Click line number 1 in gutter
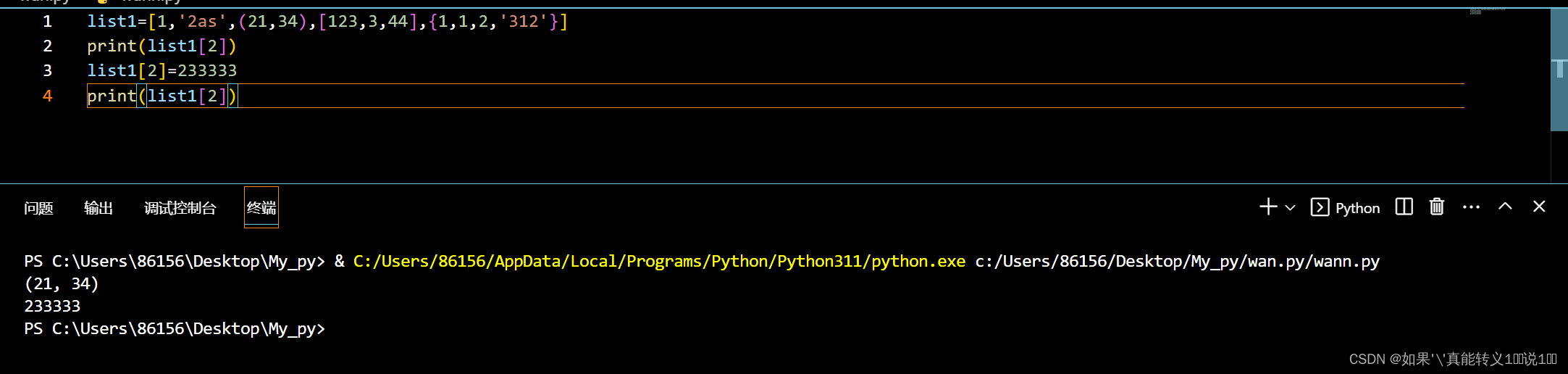The height and width of the screenshot is (374, 1568). (x=48, y=22)
